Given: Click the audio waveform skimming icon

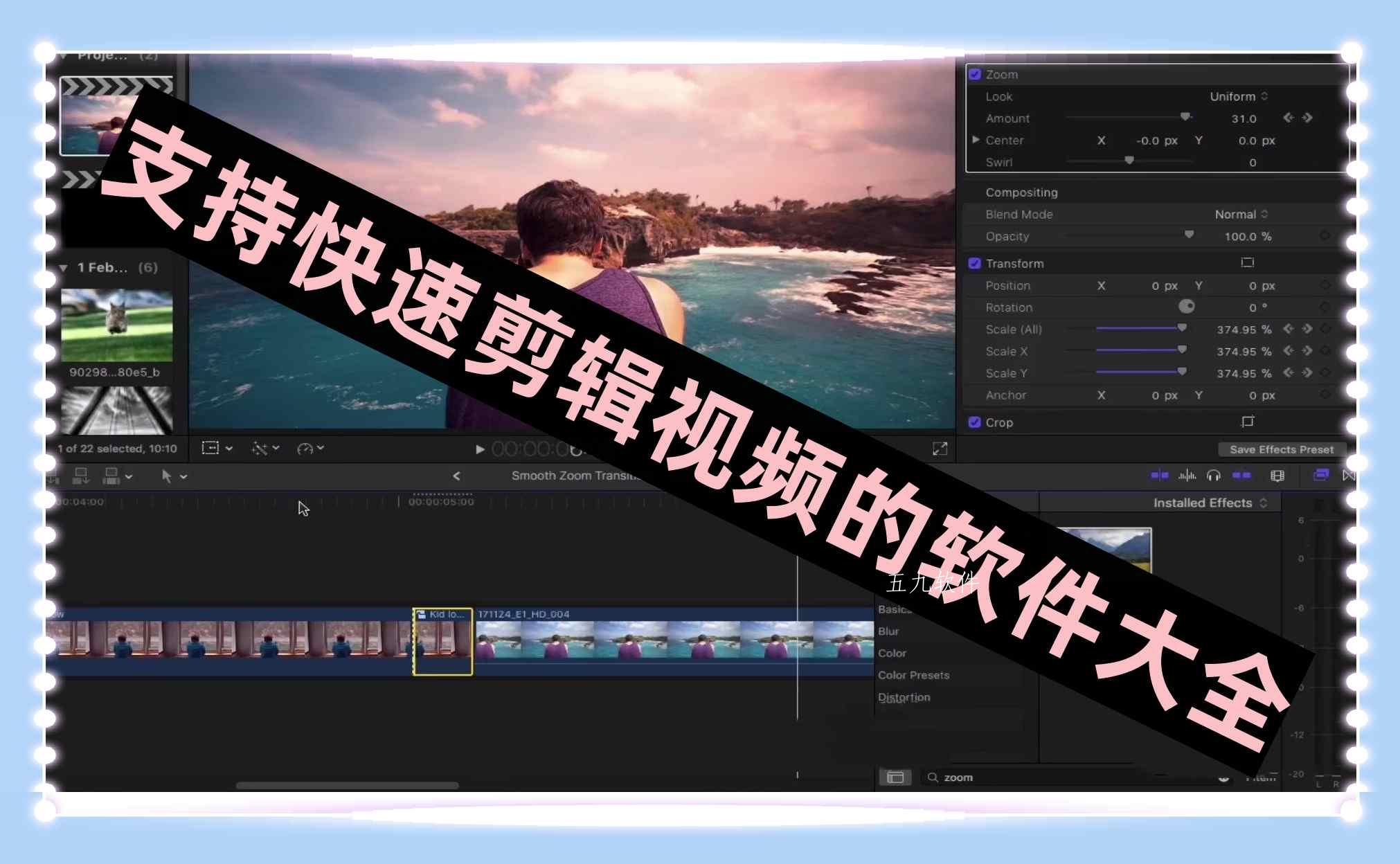Looking at the screenshot, I should click(1185, 476).
